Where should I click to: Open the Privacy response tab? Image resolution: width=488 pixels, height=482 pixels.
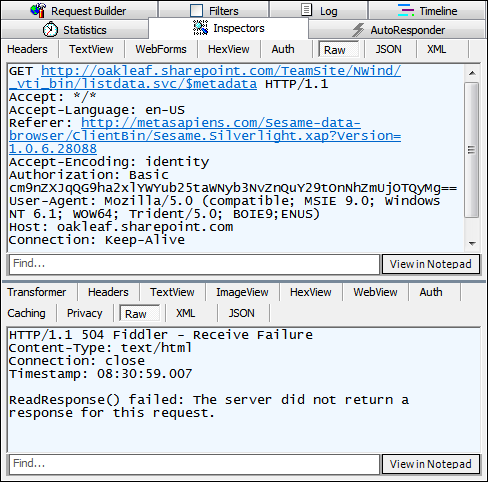pos(84,313)
